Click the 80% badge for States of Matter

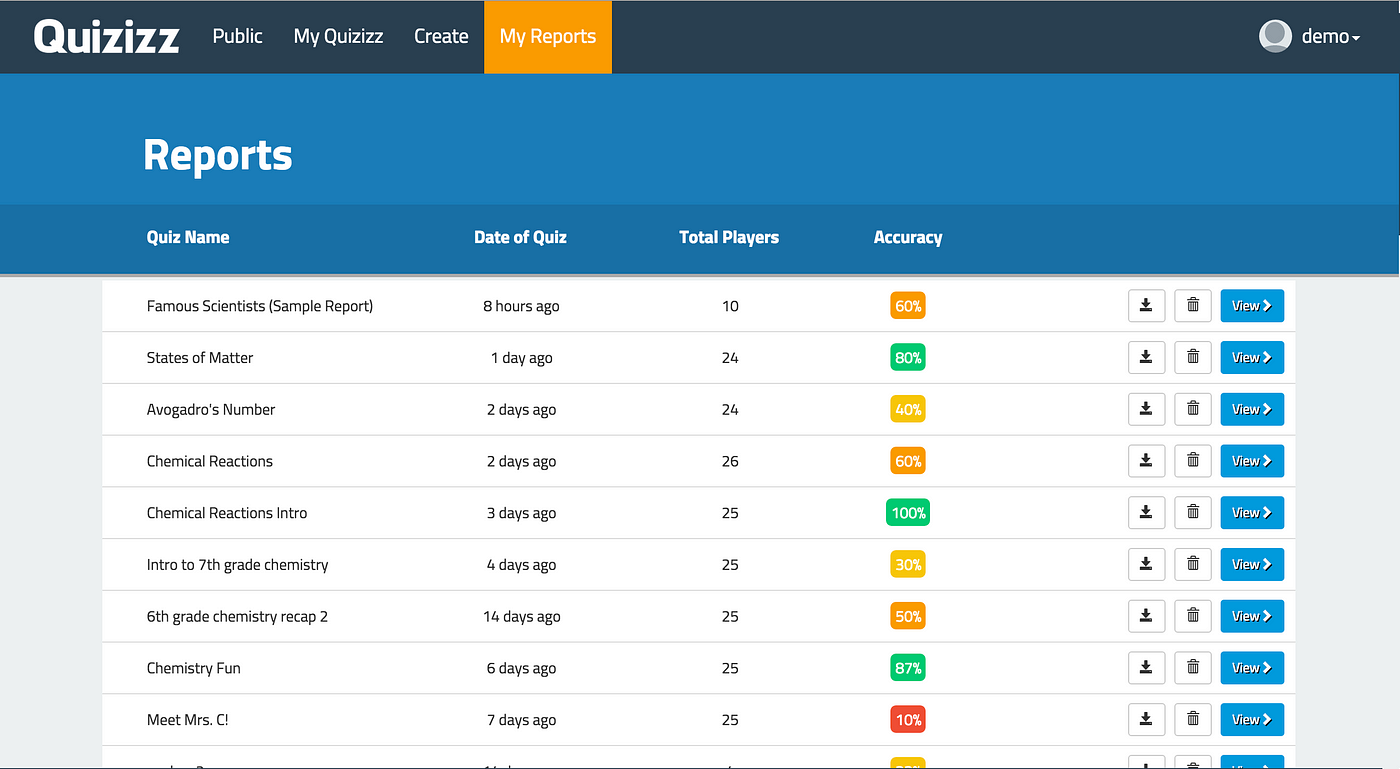pos(908,357)
